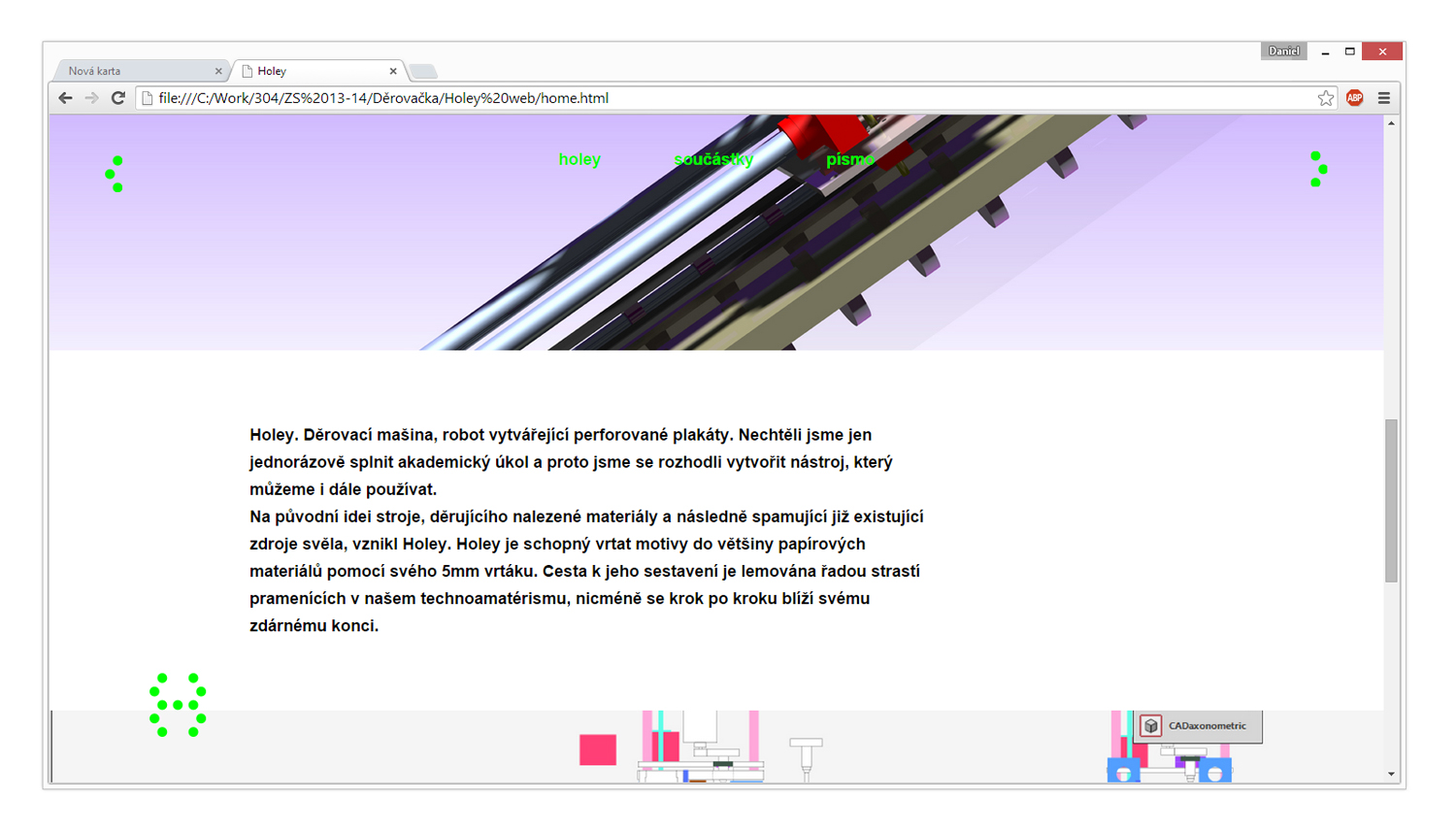Click the CADaxonometric label
1456x832 pixels.
[x=1207, y=726]
